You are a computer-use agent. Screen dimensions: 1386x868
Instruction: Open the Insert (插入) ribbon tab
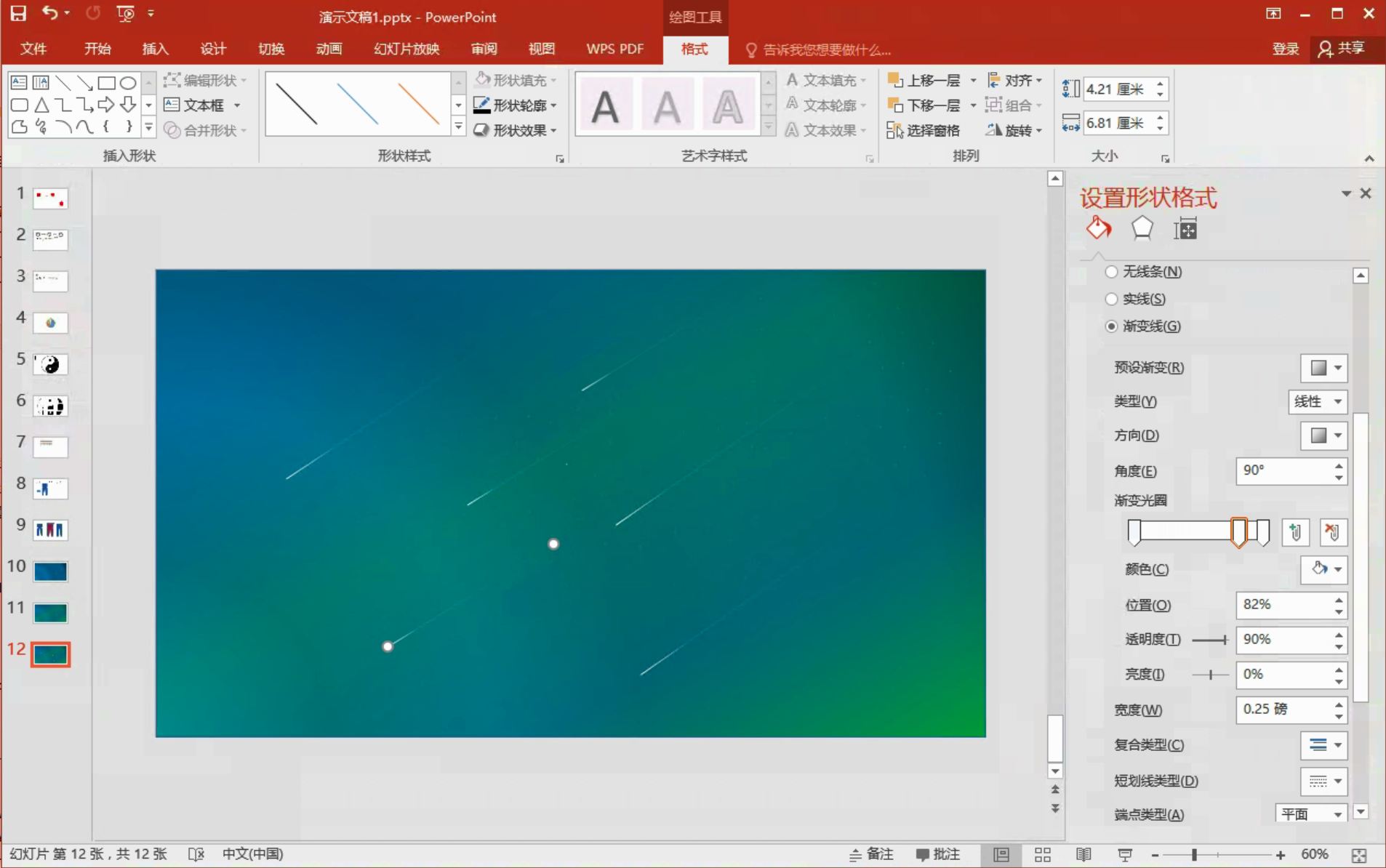point(155,49)
